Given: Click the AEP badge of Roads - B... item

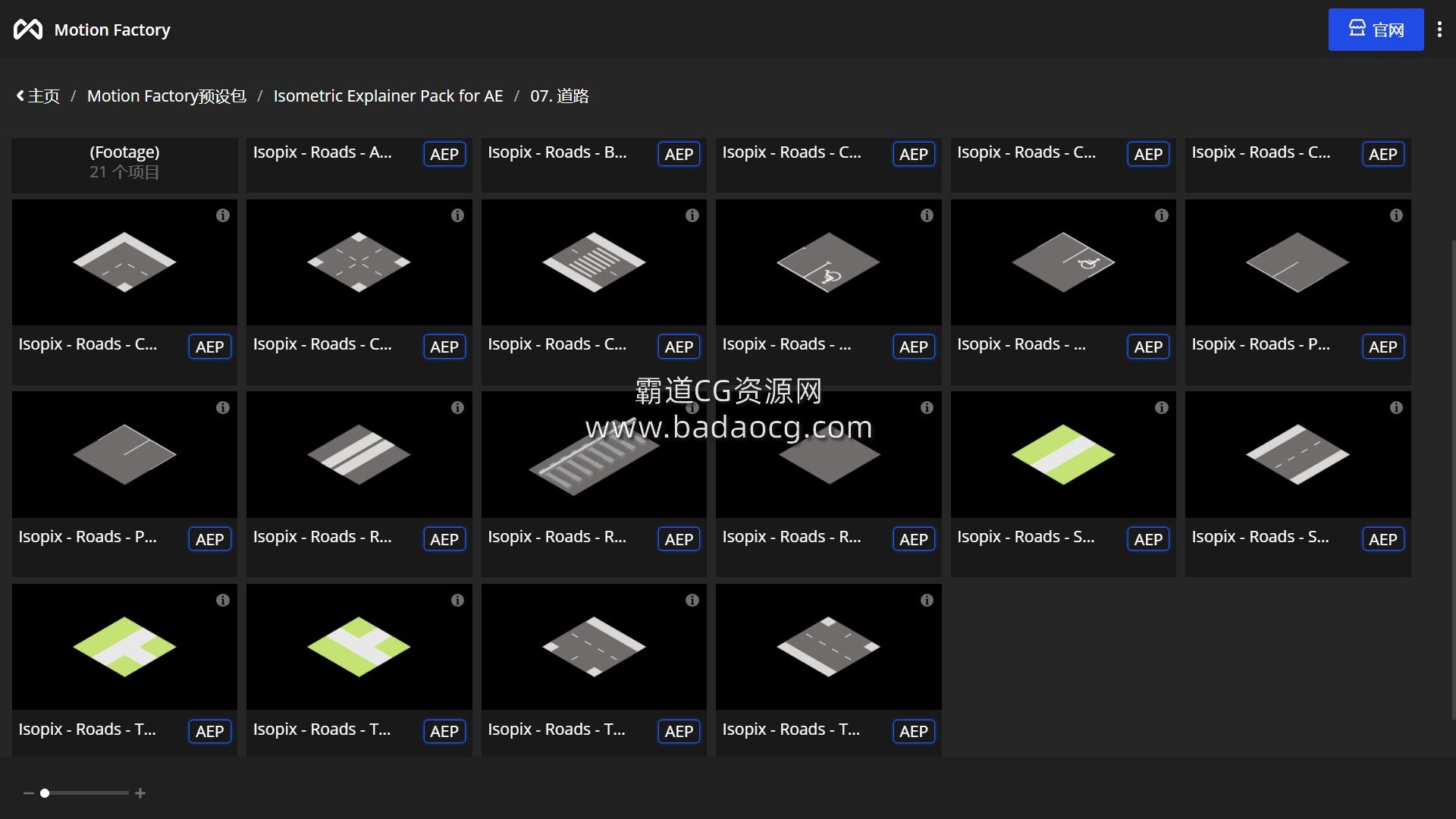Looking at the screenshot, I should (679, 155).
